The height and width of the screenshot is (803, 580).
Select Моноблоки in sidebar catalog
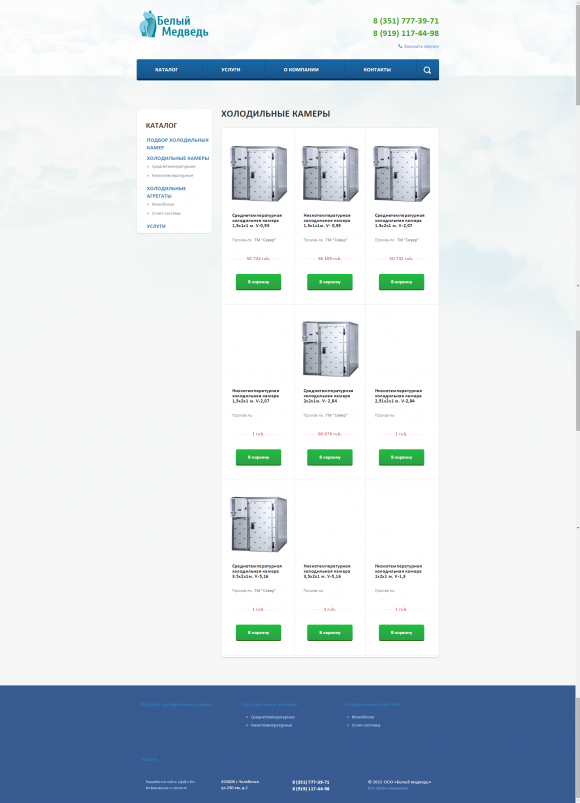[x=163, y=204]
